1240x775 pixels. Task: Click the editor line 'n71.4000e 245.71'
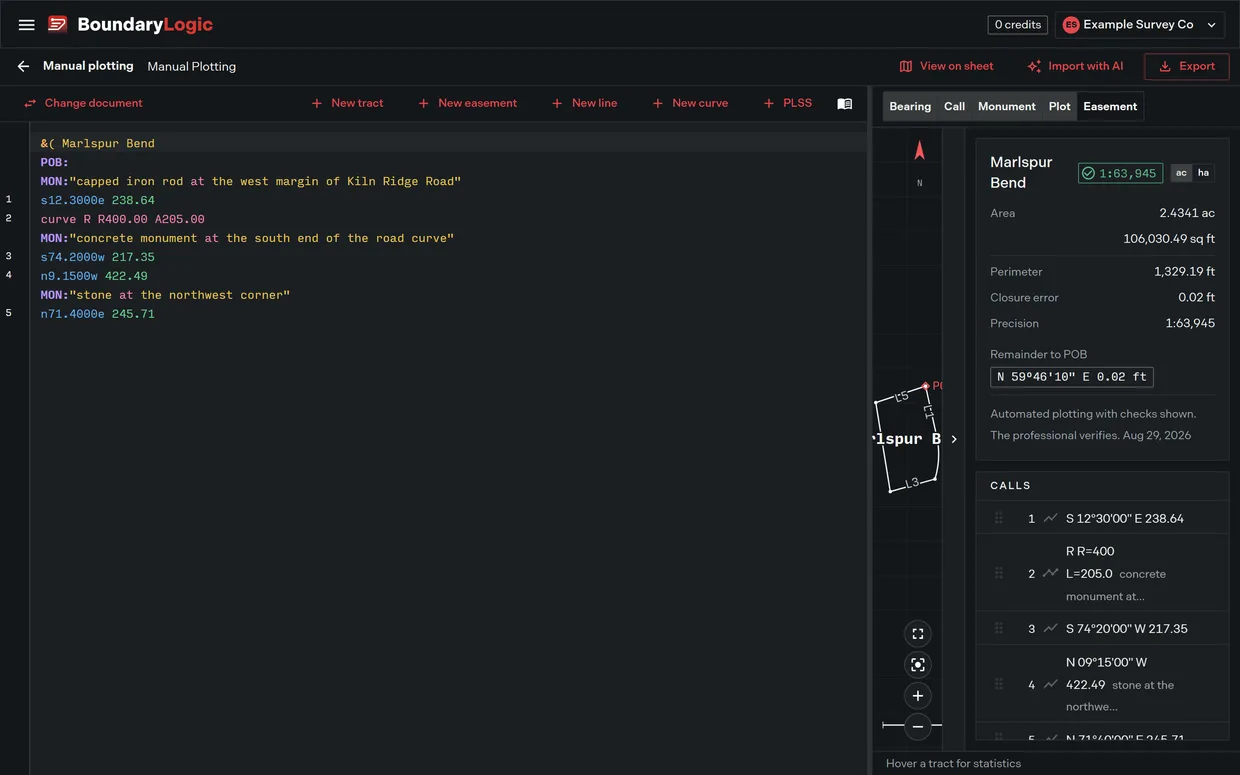[x=98, y=314]
